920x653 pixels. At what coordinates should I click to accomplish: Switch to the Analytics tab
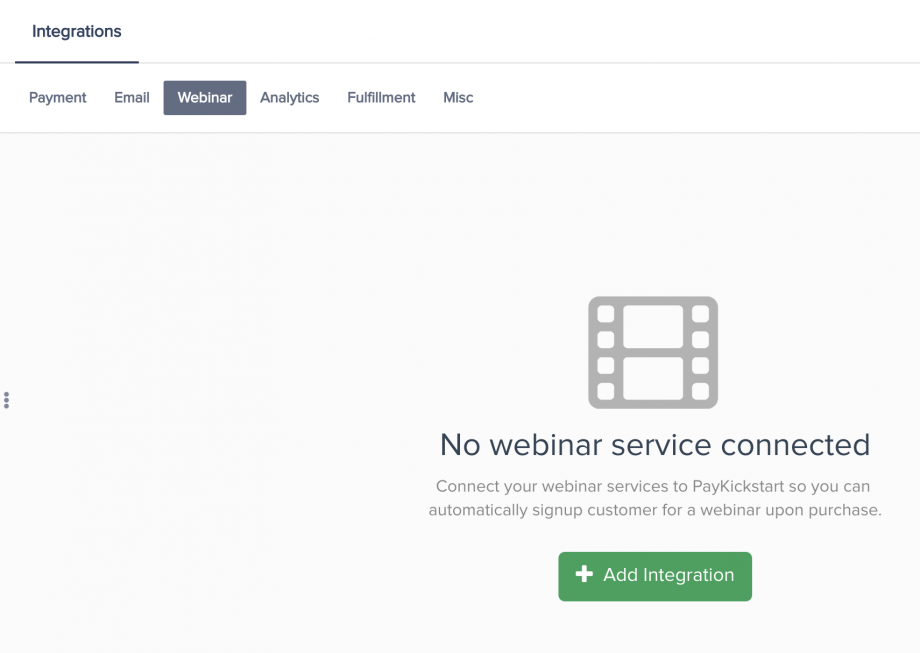(290, 97)
